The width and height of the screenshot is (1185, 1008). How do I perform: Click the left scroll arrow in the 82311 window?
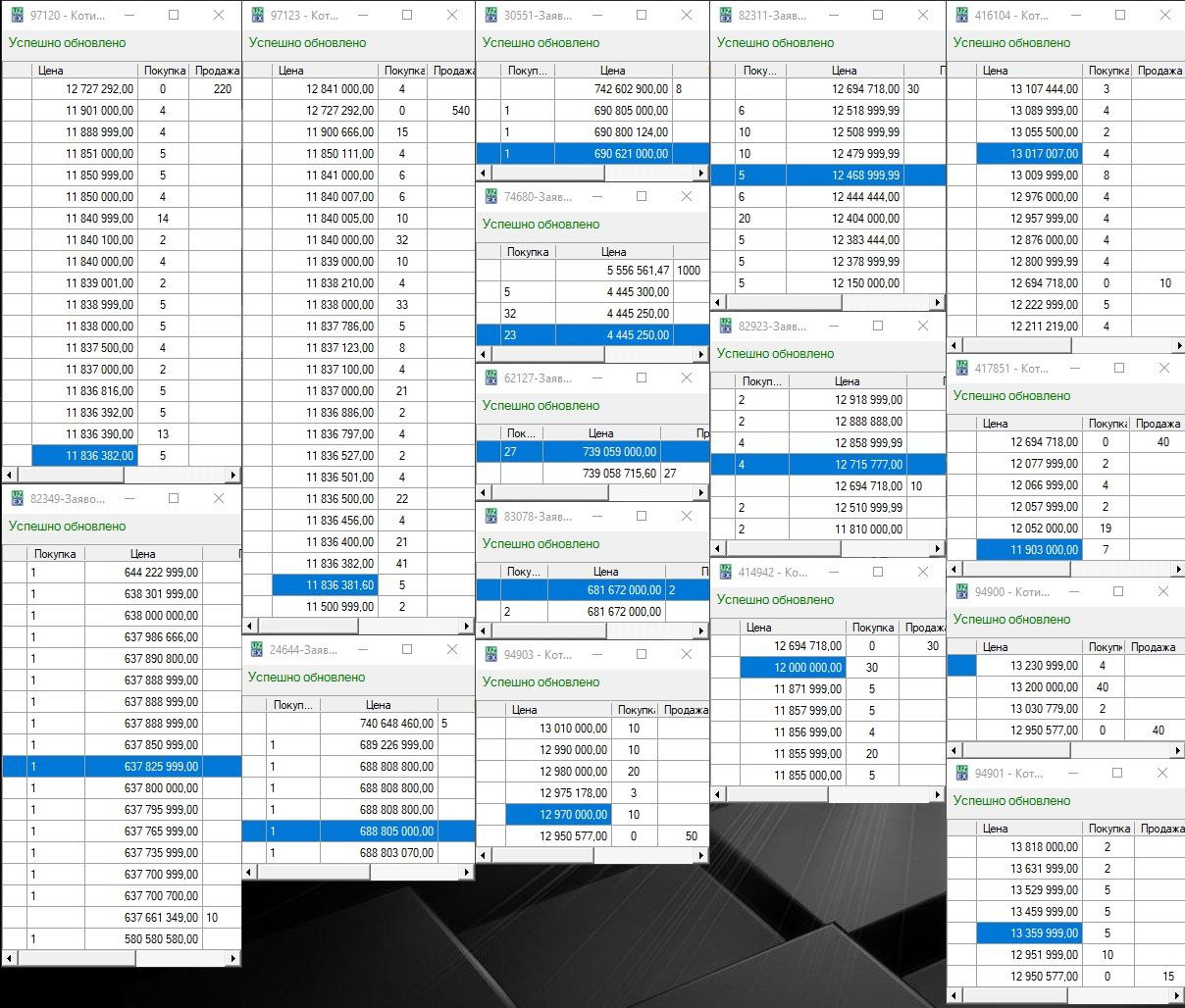click(x=718, y=303)
